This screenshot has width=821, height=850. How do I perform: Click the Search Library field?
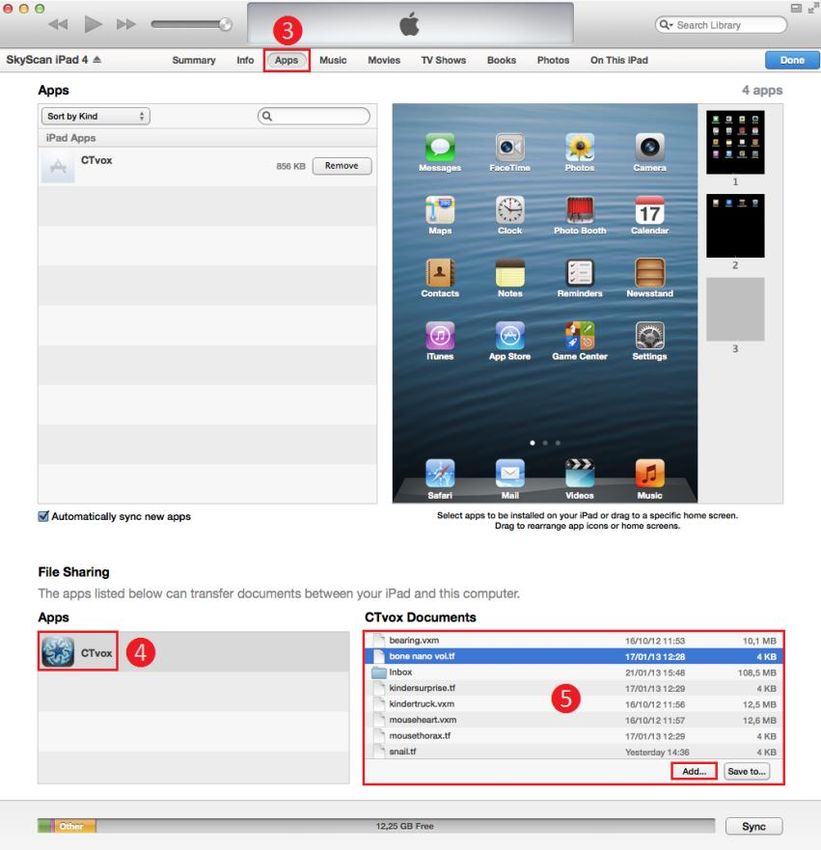[721, 25]
